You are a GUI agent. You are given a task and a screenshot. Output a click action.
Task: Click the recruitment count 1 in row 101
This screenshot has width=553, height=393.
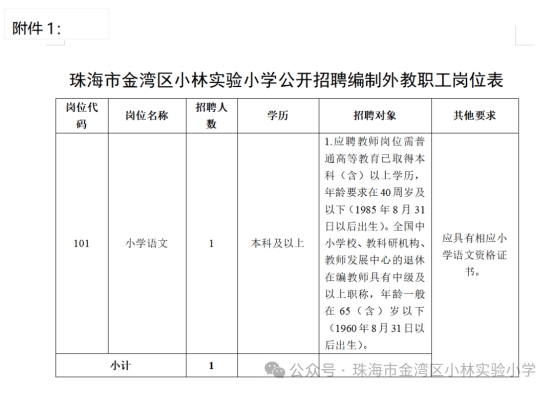click(x=212, y=243)
